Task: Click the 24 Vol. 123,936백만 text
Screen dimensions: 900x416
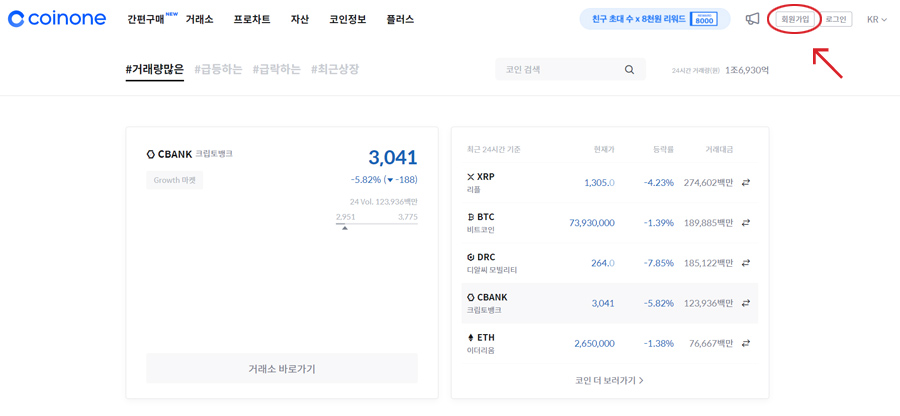Action: click(384, 202)
